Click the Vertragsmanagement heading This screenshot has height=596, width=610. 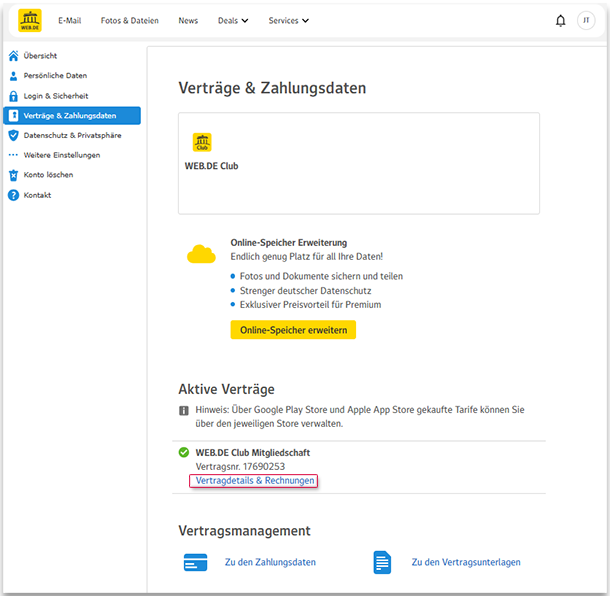(244, 531)
